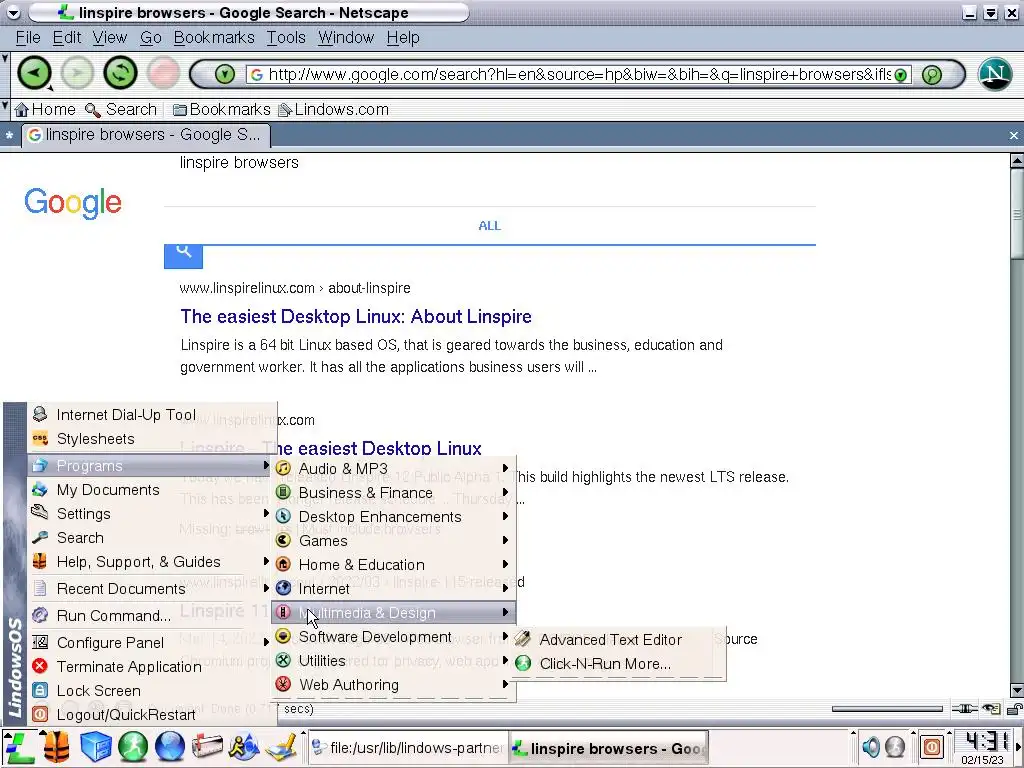Click the URL address field
Image resolution: width=1024 pixels, height=768 pixels.
click(x=578, y=74)
